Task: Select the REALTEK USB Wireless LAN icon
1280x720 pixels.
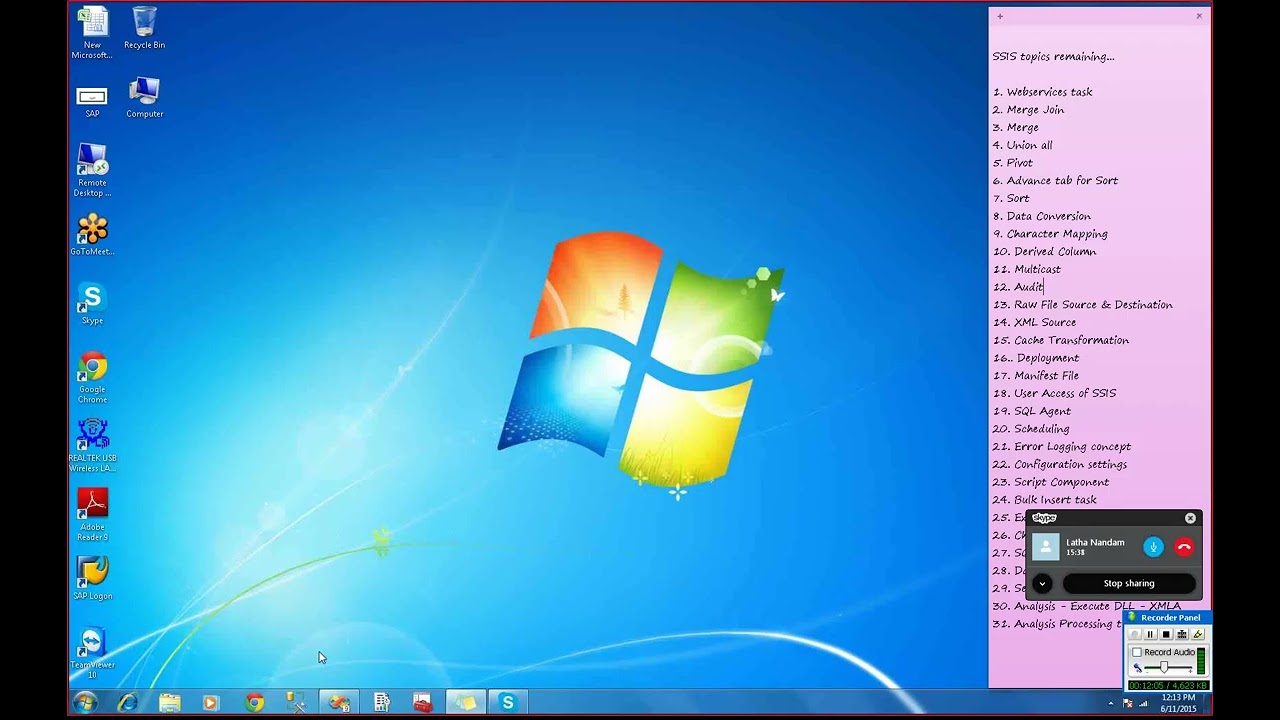Action: click(92, 445)
